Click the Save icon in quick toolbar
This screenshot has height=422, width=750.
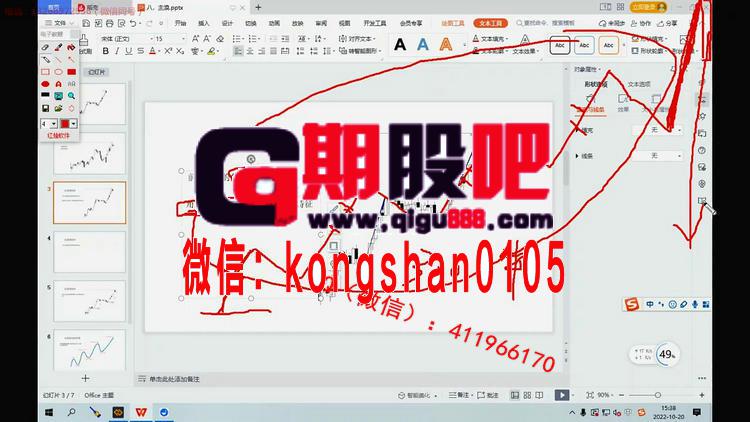[x=86, y=23]
